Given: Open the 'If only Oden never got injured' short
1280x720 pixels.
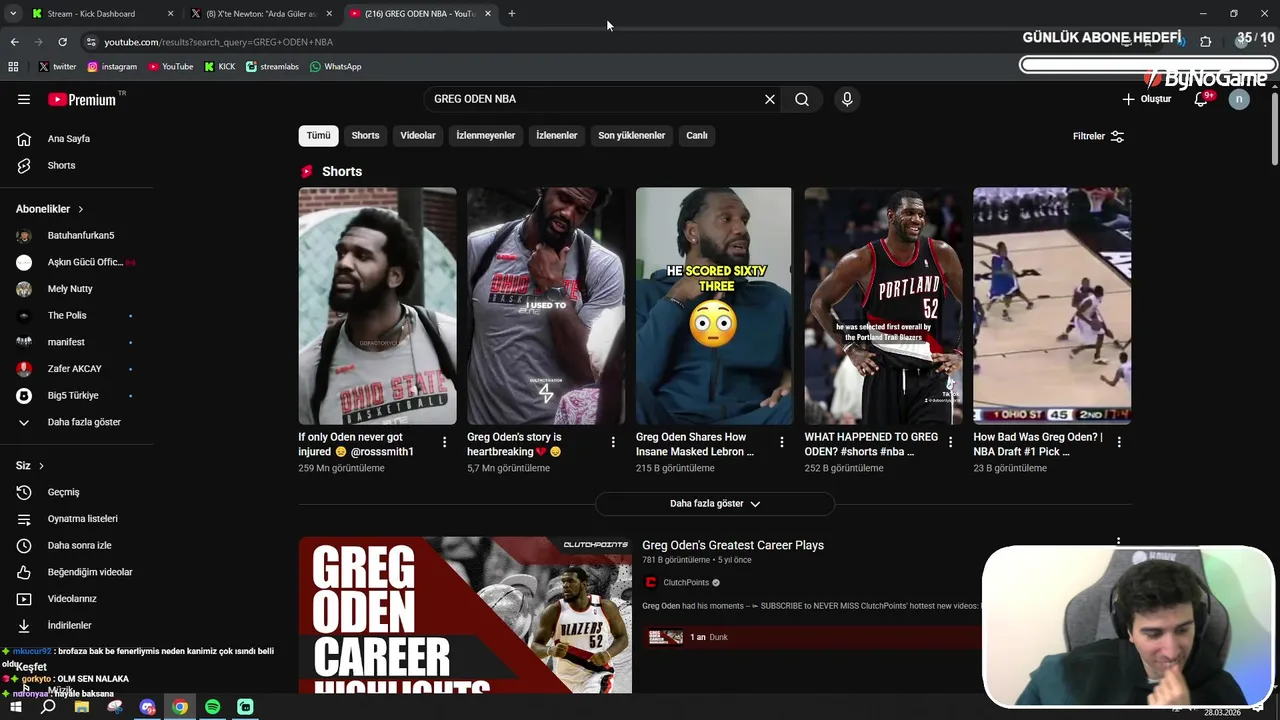Looking at the screenshot, I should tap(377, 306).
